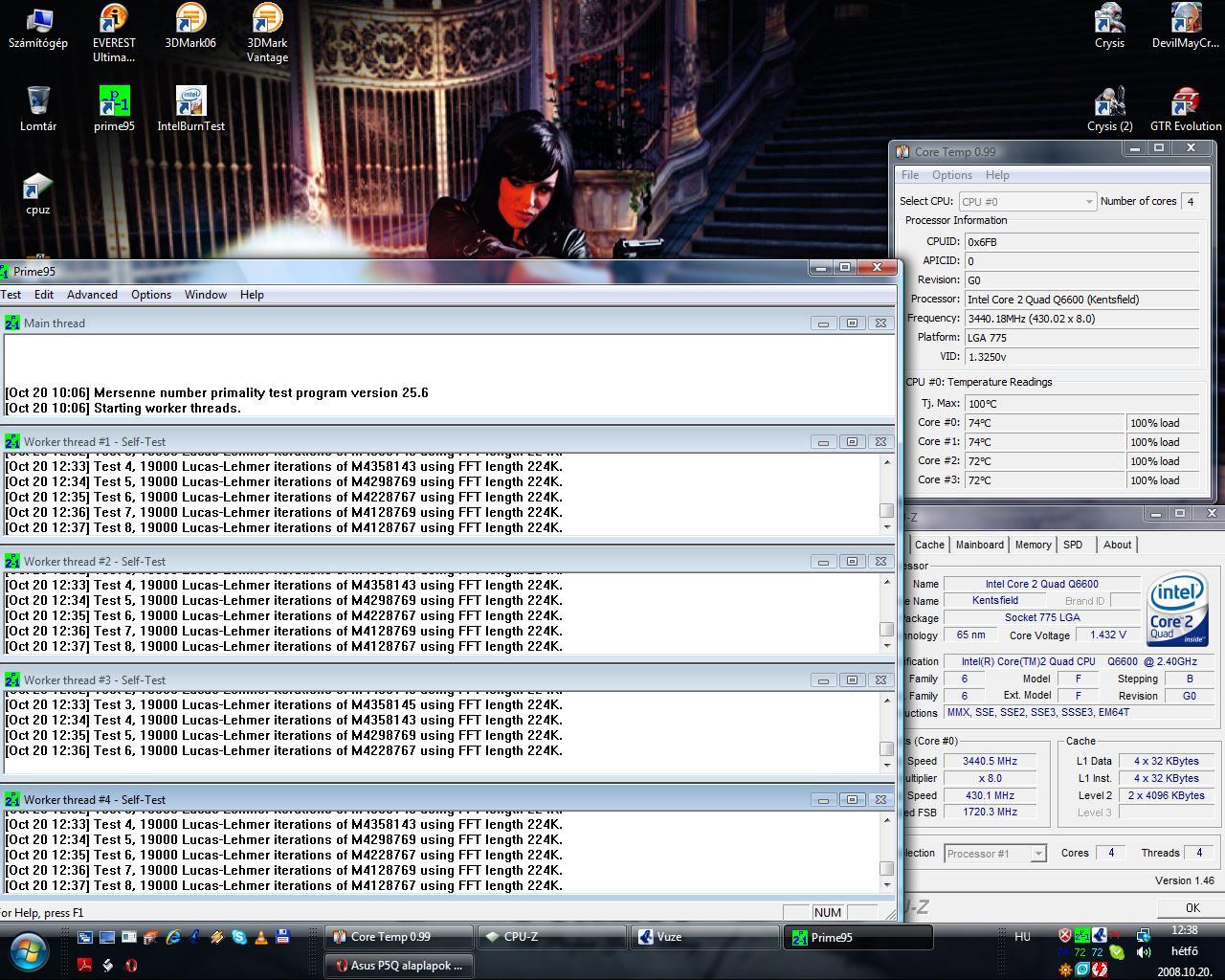This screenshot has height=980, width=1225.
Task: Launch Internet Explorer from quick launch
Action: pos(173,937)
